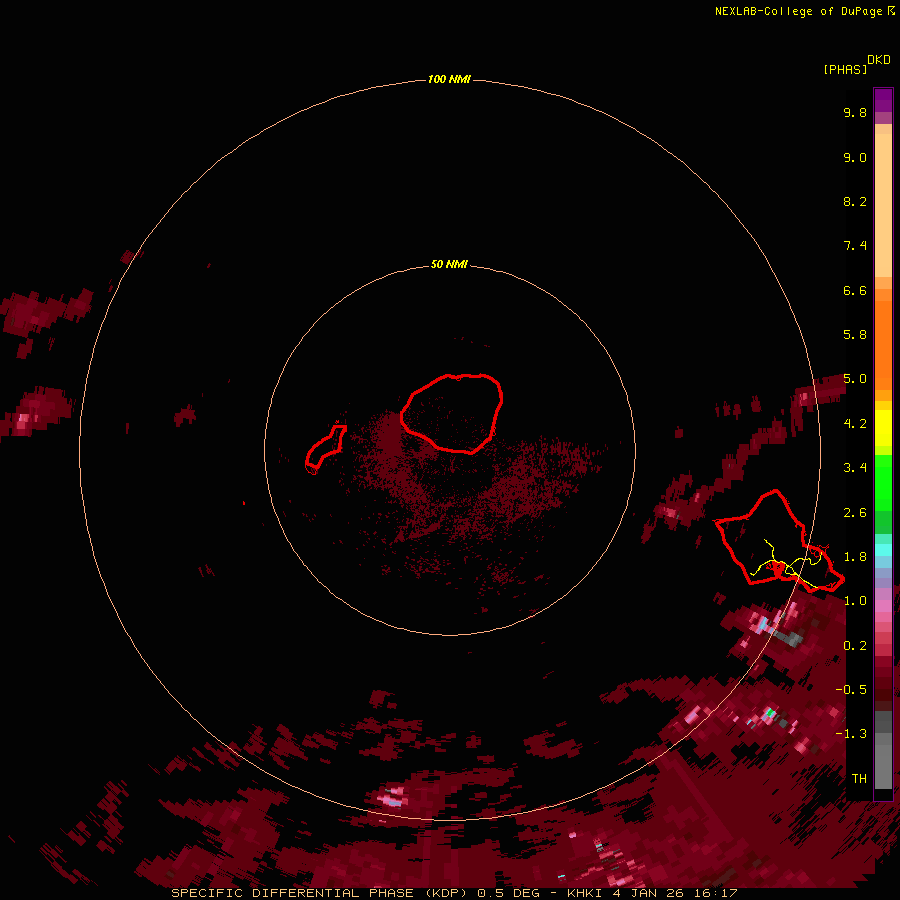Click the 5.8 color scale value
The image size is (900, 900).
click(855, 335)
